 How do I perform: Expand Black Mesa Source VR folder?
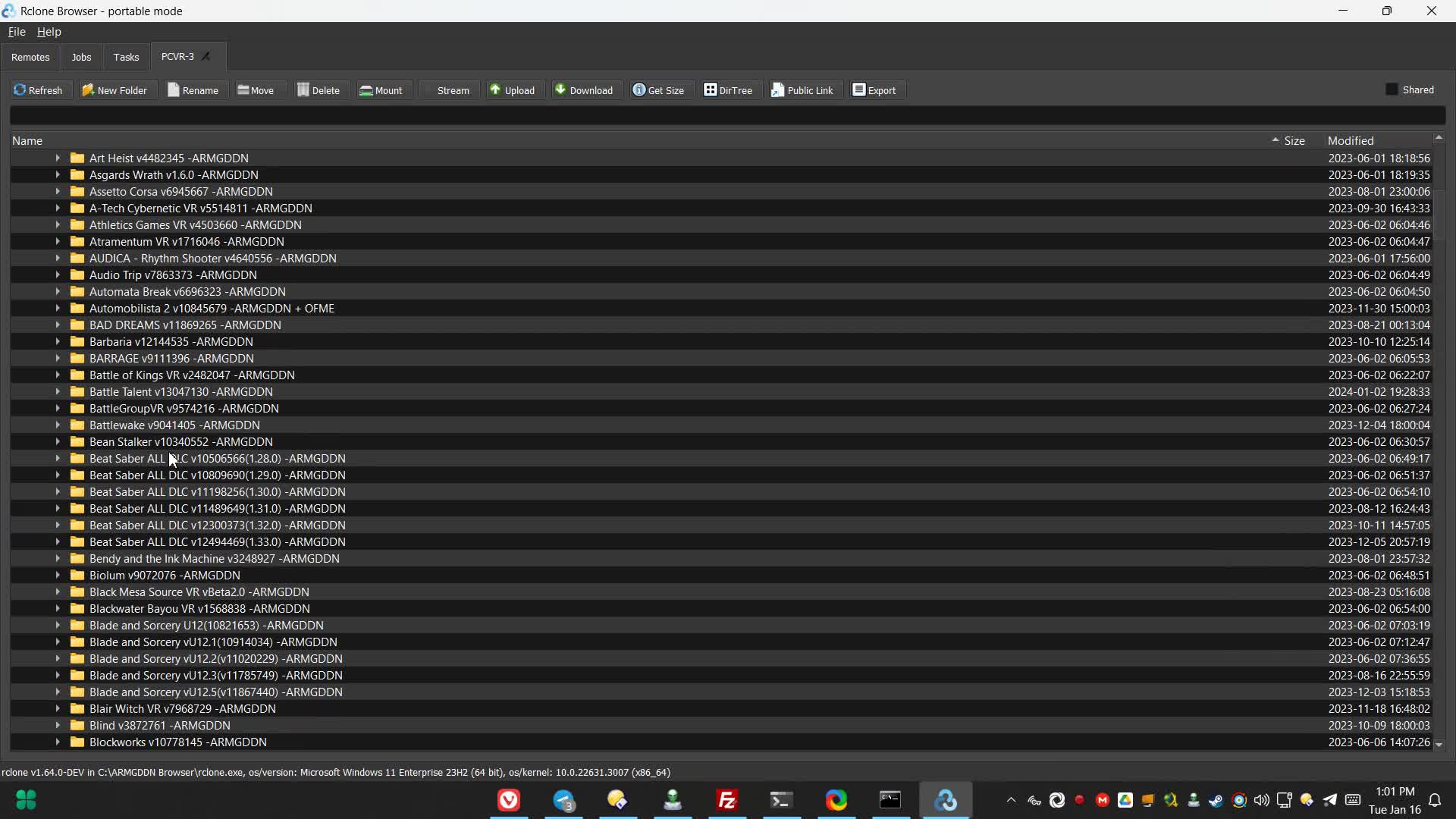58,592
